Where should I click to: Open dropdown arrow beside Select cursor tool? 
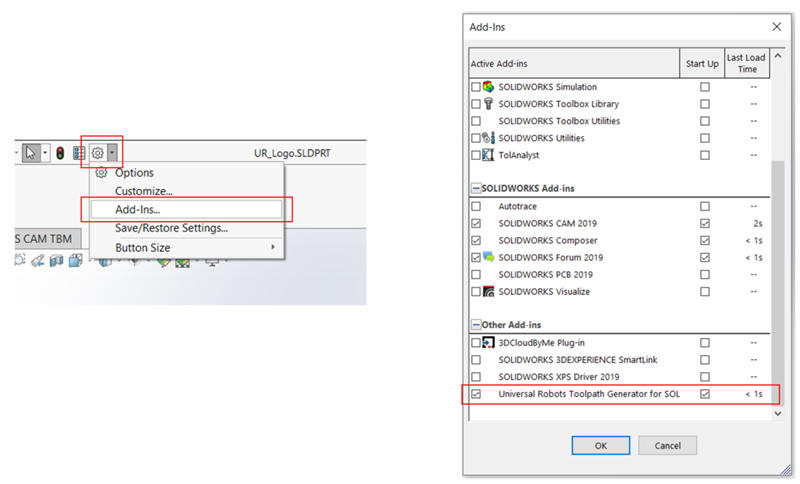[45, 152]
